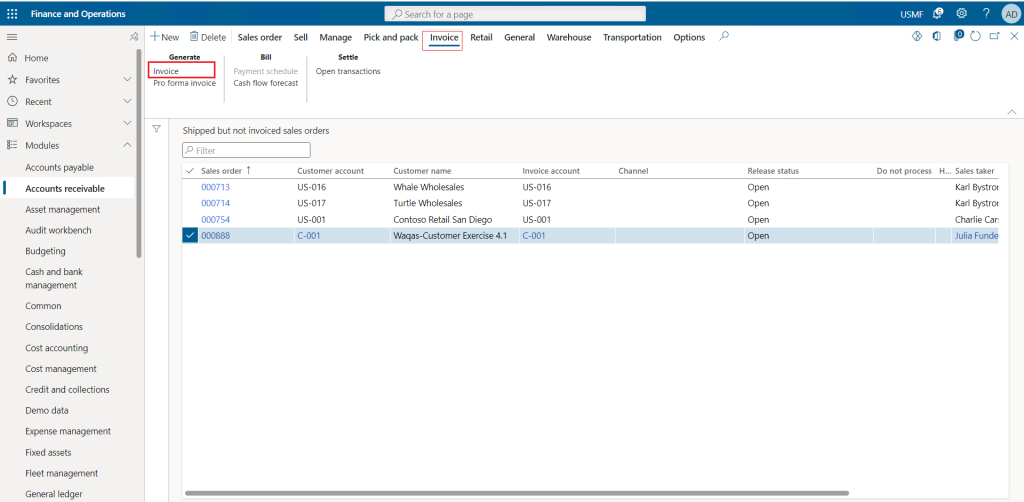Click the Favorites star icon
1024x502 pixels.
pos(12,80)
